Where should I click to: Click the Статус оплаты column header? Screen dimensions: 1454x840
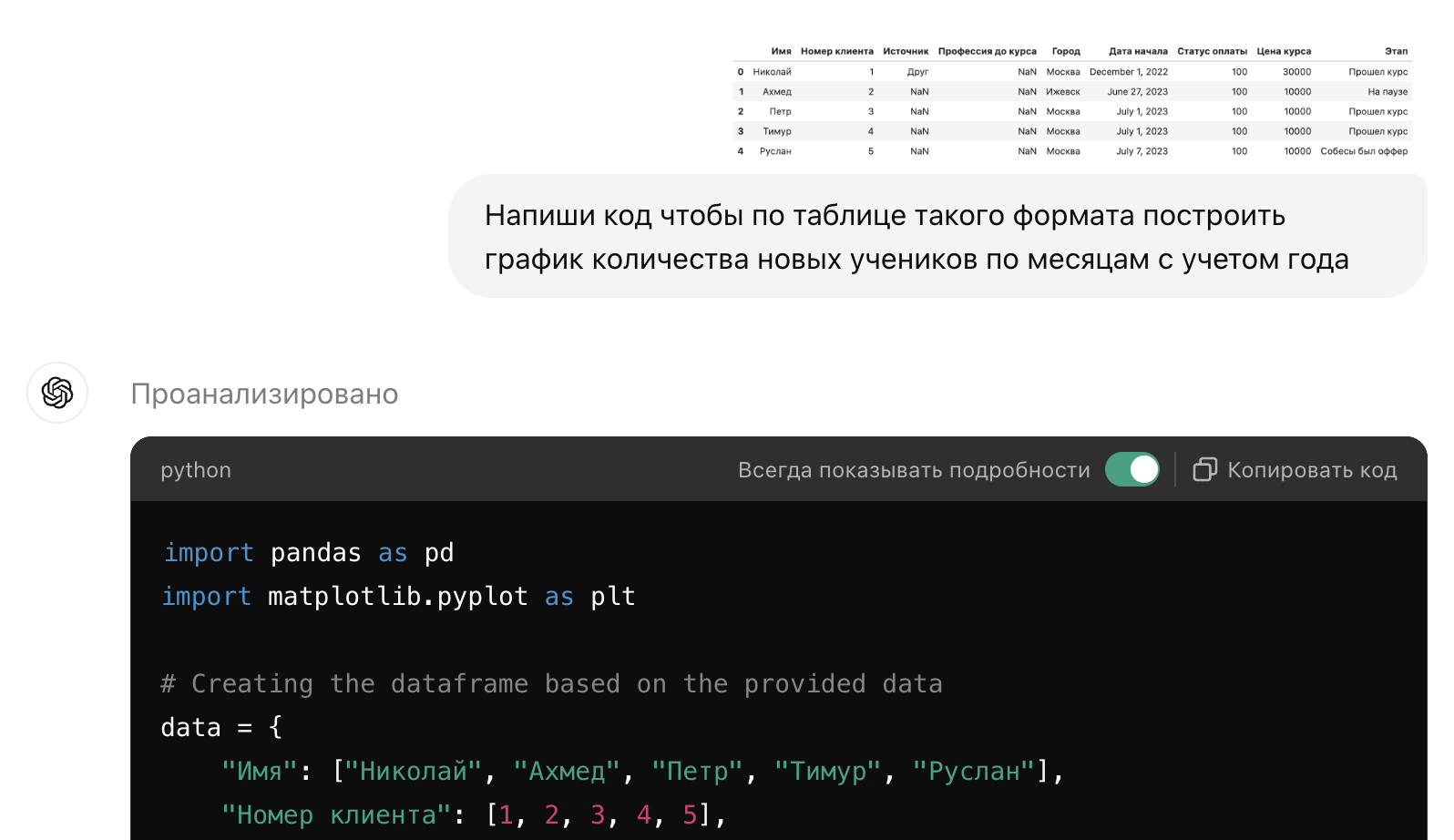1212,51
